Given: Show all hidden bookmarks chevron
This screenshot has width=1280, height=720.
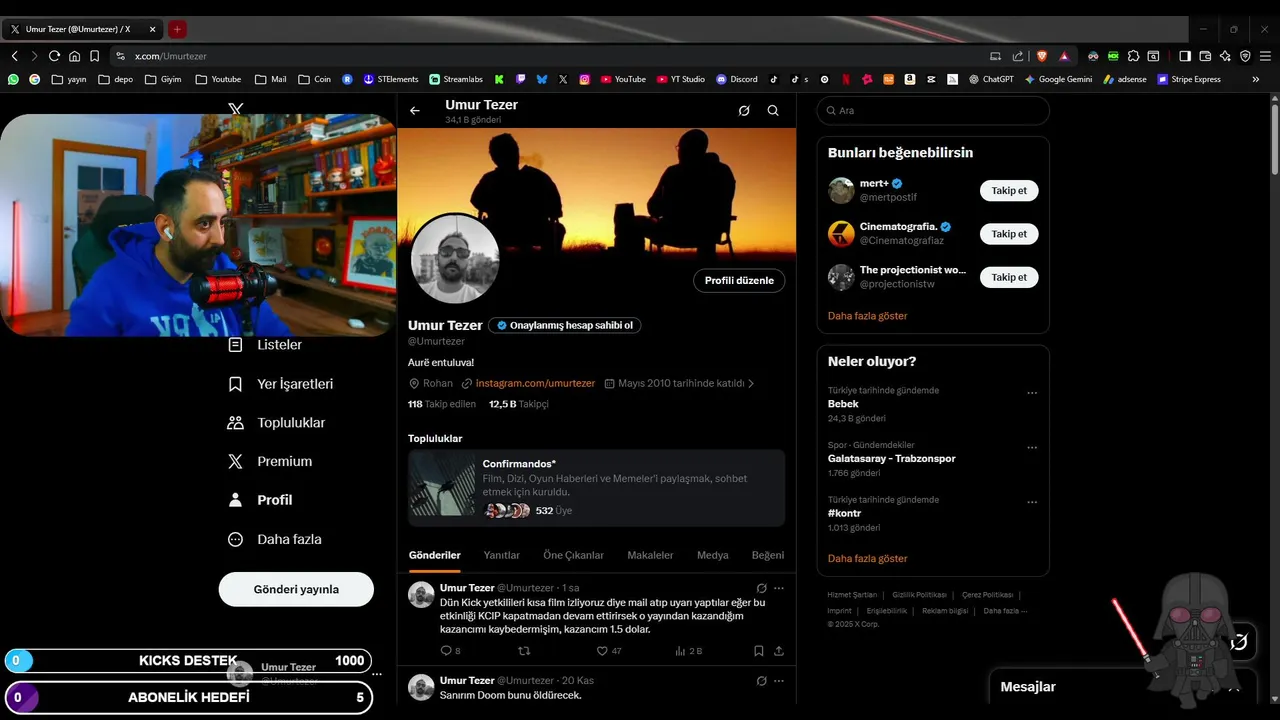Looking at the screenshot, I should click(x=1256, y=79).
